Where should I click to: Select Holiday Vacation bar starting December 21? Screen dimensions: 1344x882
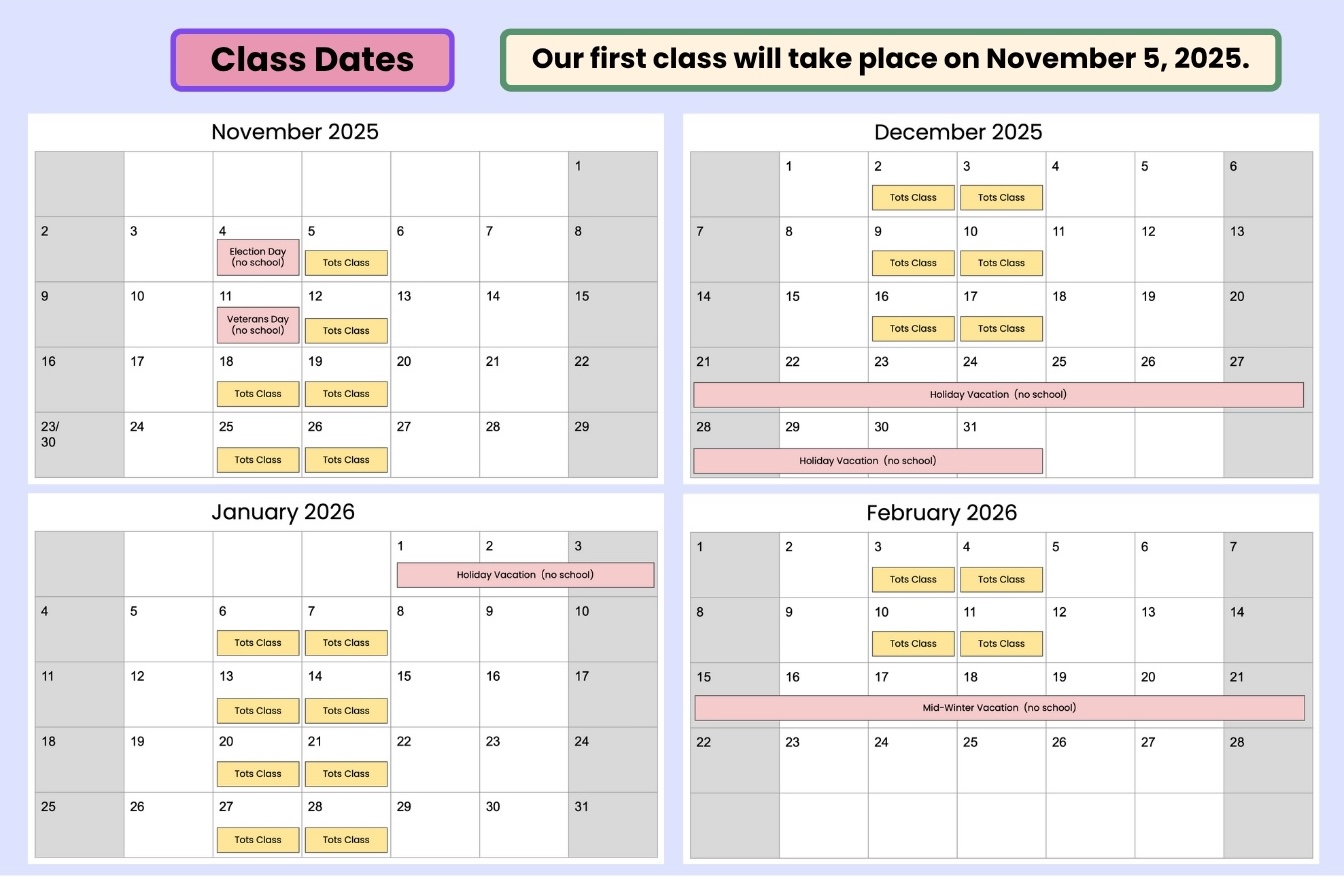pos(998,395)
